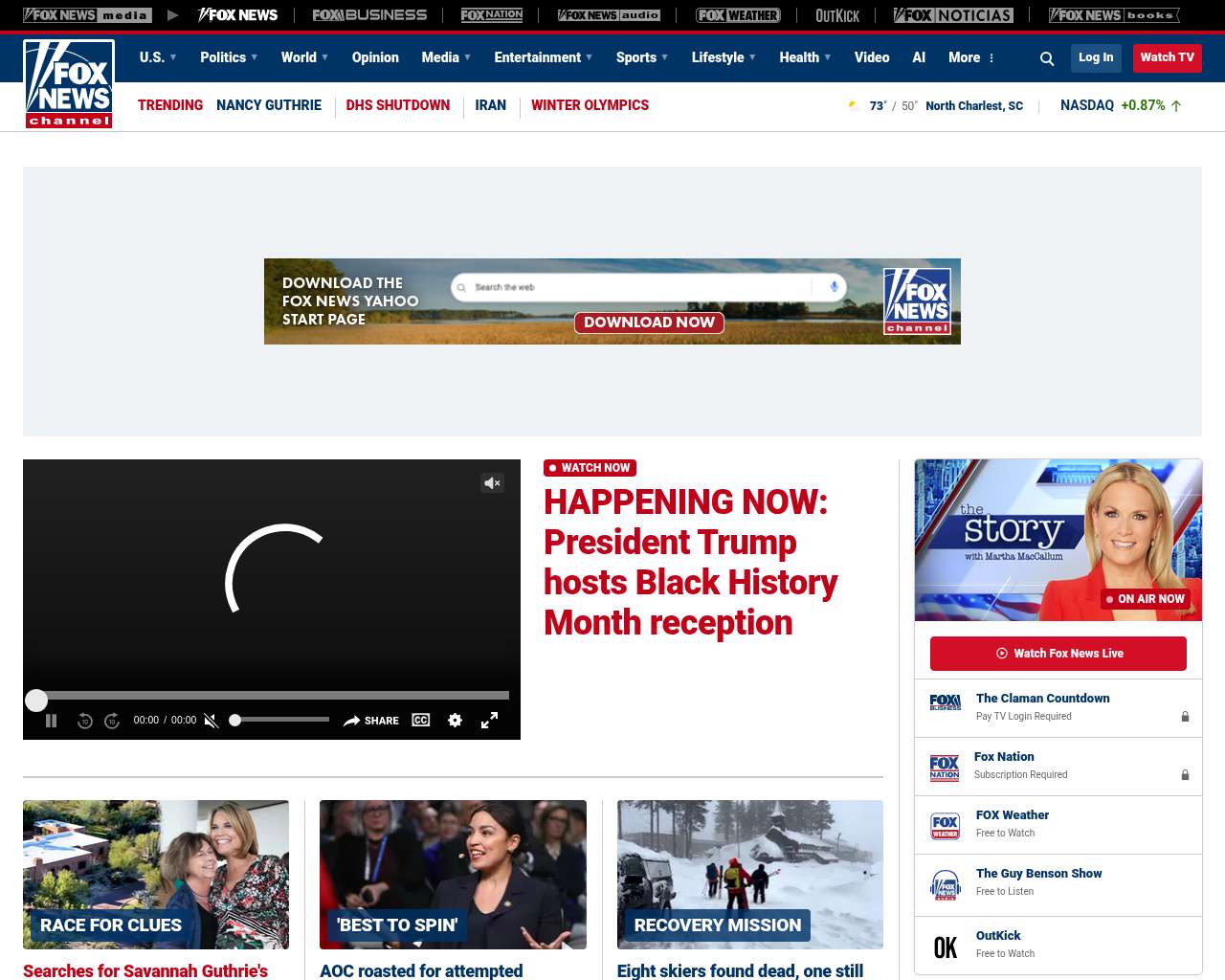This screenshot has width=1225, height=980.
Task: Go to the AI section
Action: [919, 57]
